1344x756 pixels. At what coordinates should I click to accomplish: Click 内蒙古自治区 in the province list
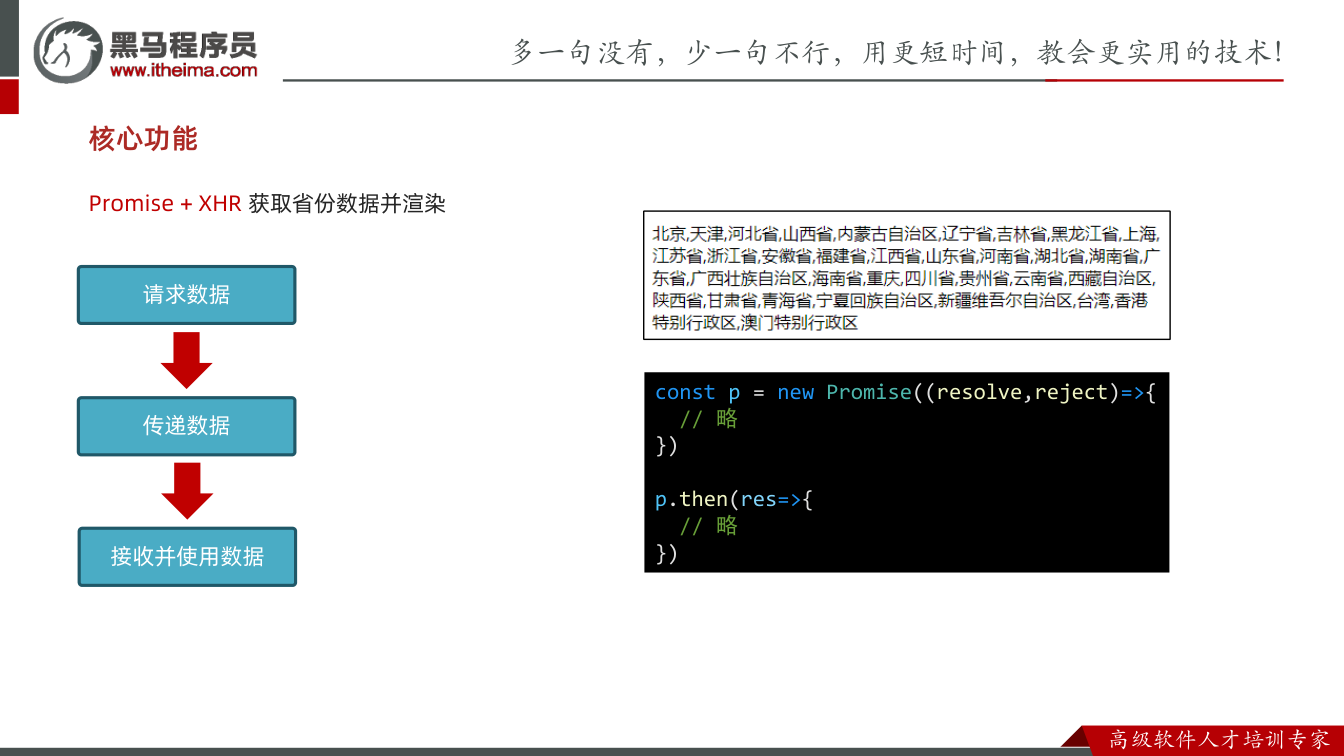pyautogui.click(x=887, y=234)
